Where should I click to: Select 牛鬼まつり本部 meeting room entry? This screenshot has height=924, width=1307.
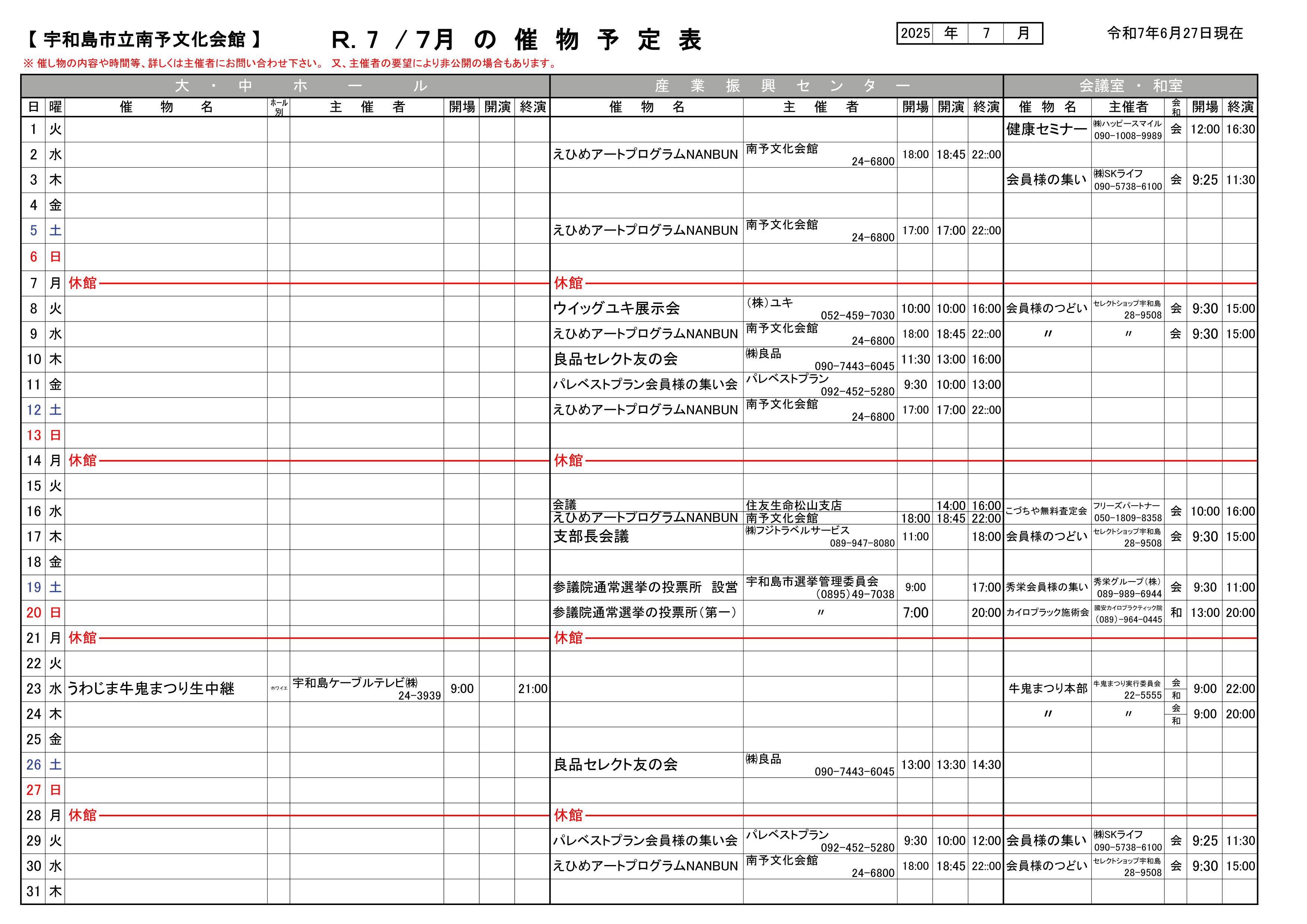[1047, 689]
